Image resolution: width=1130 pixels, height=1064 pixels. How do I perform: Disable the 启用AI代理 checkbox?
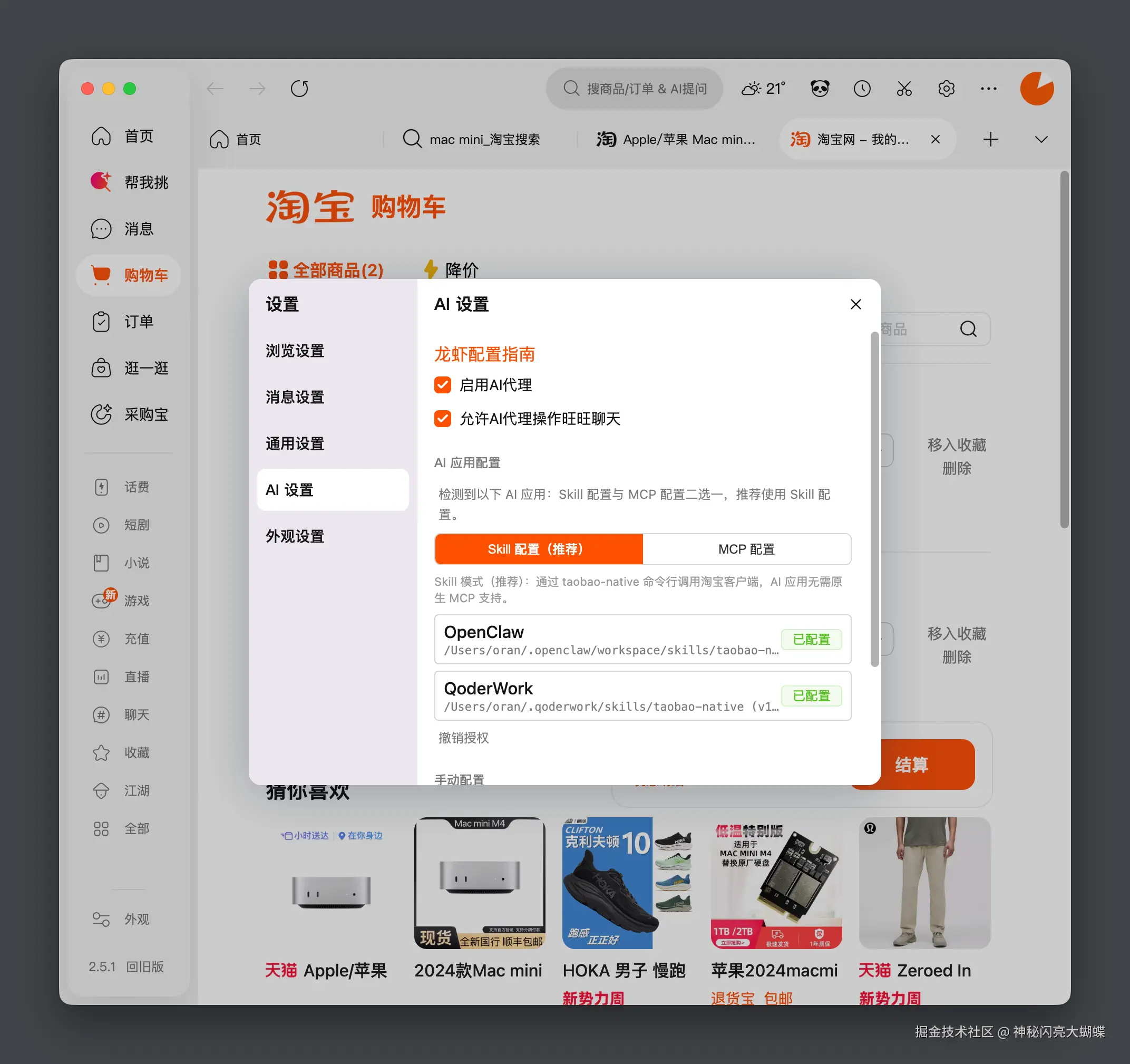tap(442, 385)
